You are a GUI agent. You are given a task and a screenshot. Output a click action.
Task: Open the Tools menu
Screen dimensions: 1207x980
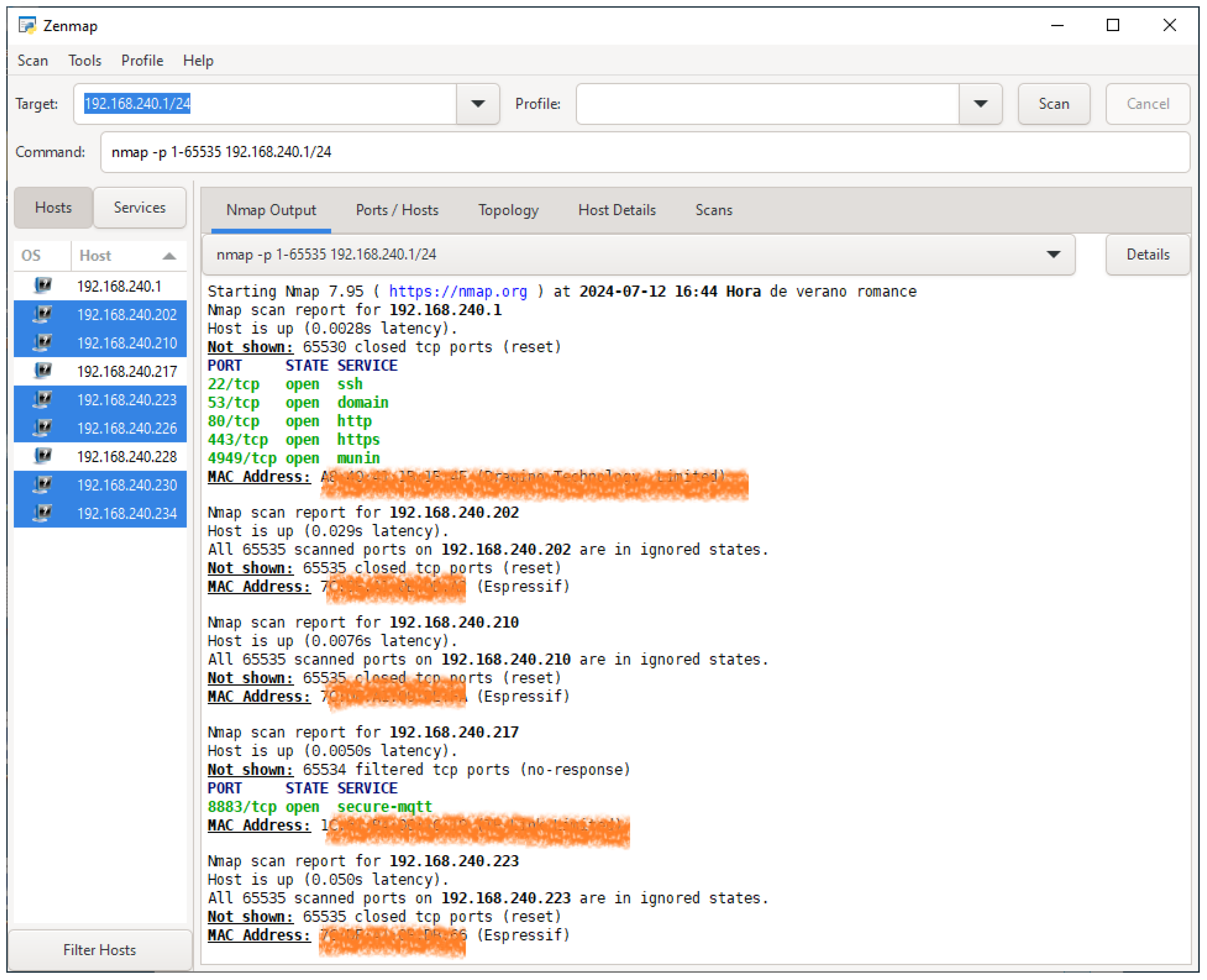[85, 60]
